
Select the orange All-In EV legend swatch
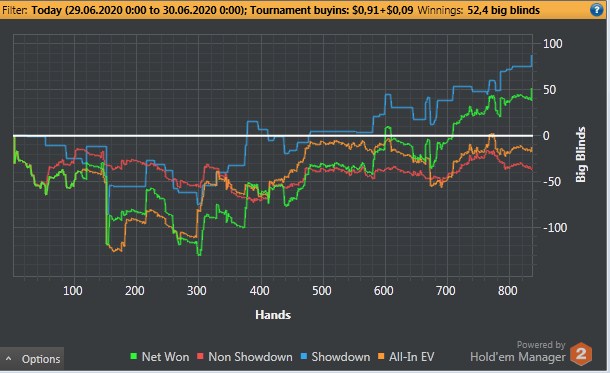(381, 356)
